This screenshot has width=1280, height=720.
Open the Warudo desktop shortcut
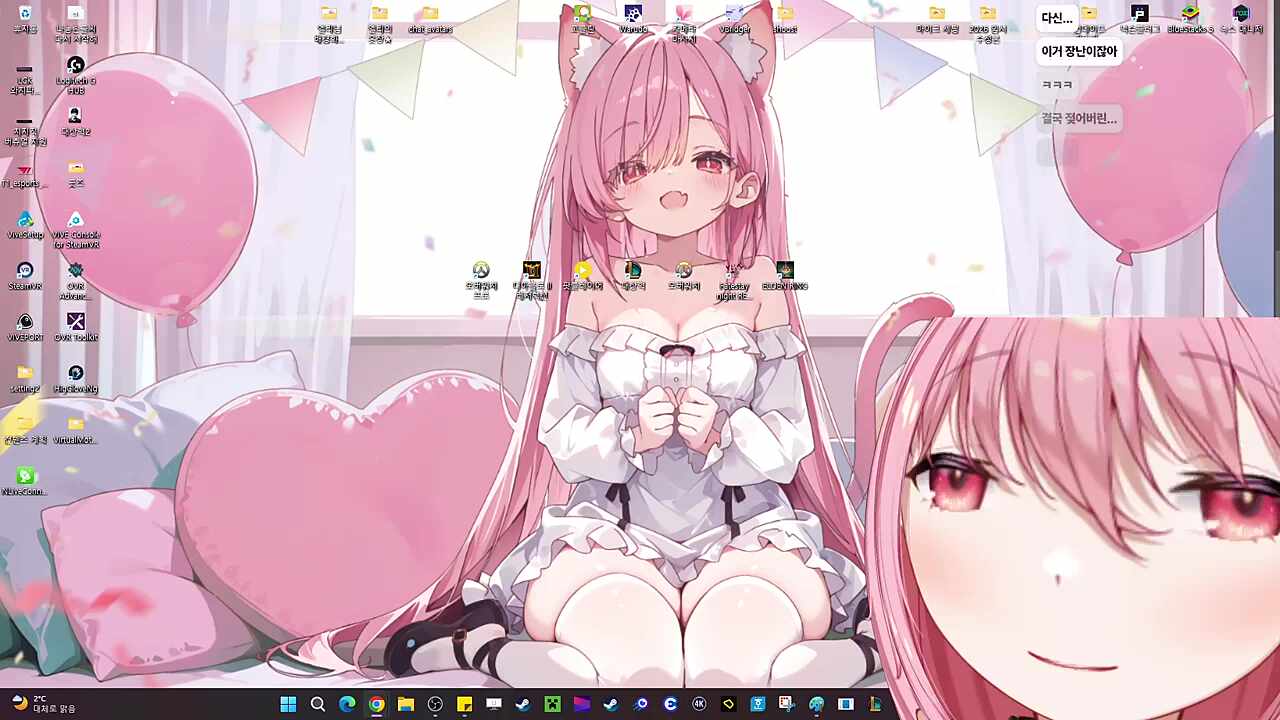[633, 14]
